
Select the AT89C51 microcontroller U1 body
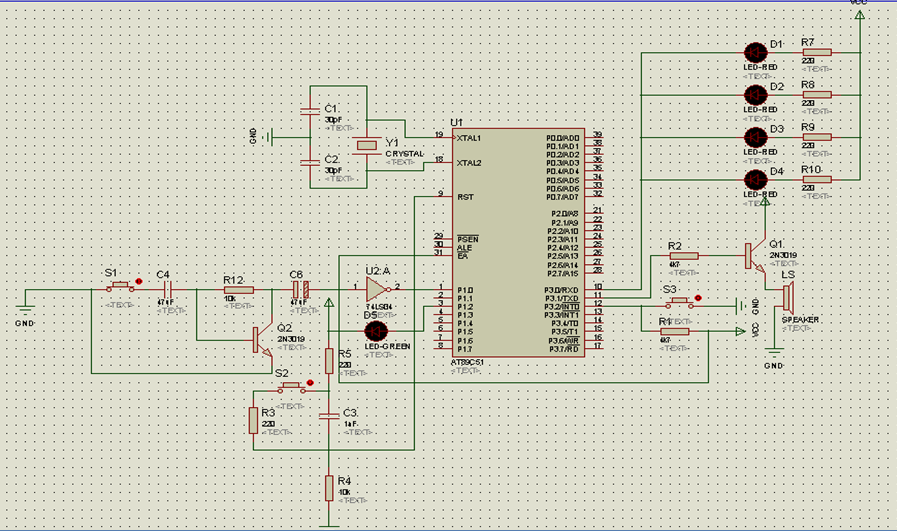click(518, 243)
